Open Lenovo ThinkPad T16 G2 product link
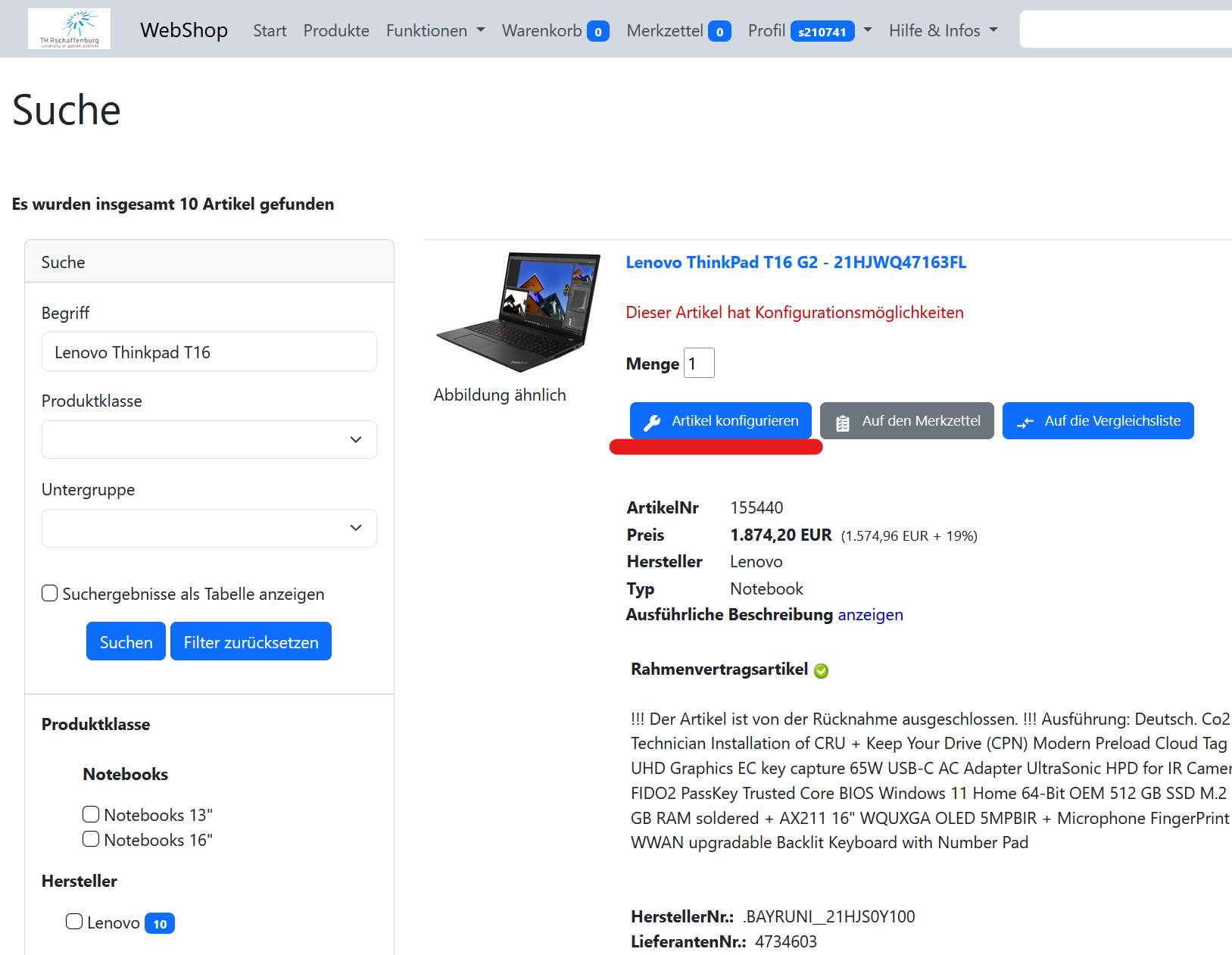 click(x=796, y=262)
